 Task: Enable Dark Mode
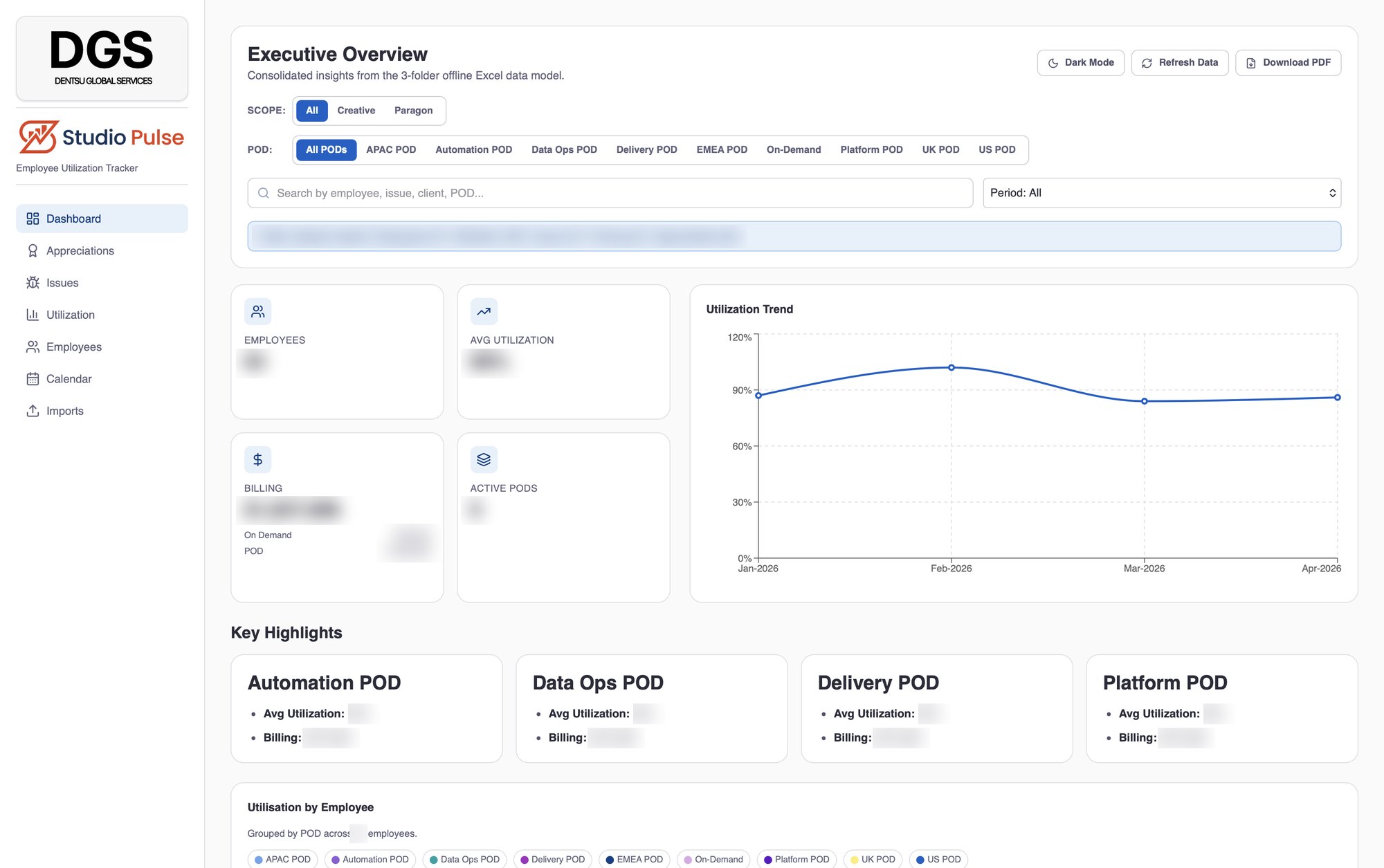[1080, 63]
